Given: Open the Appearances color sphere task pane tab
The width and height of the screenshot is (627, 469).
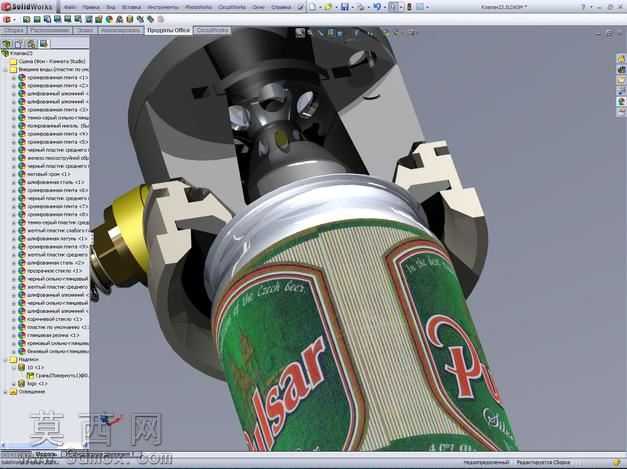Looking at the screenshot, I should (x=621, y=102).
